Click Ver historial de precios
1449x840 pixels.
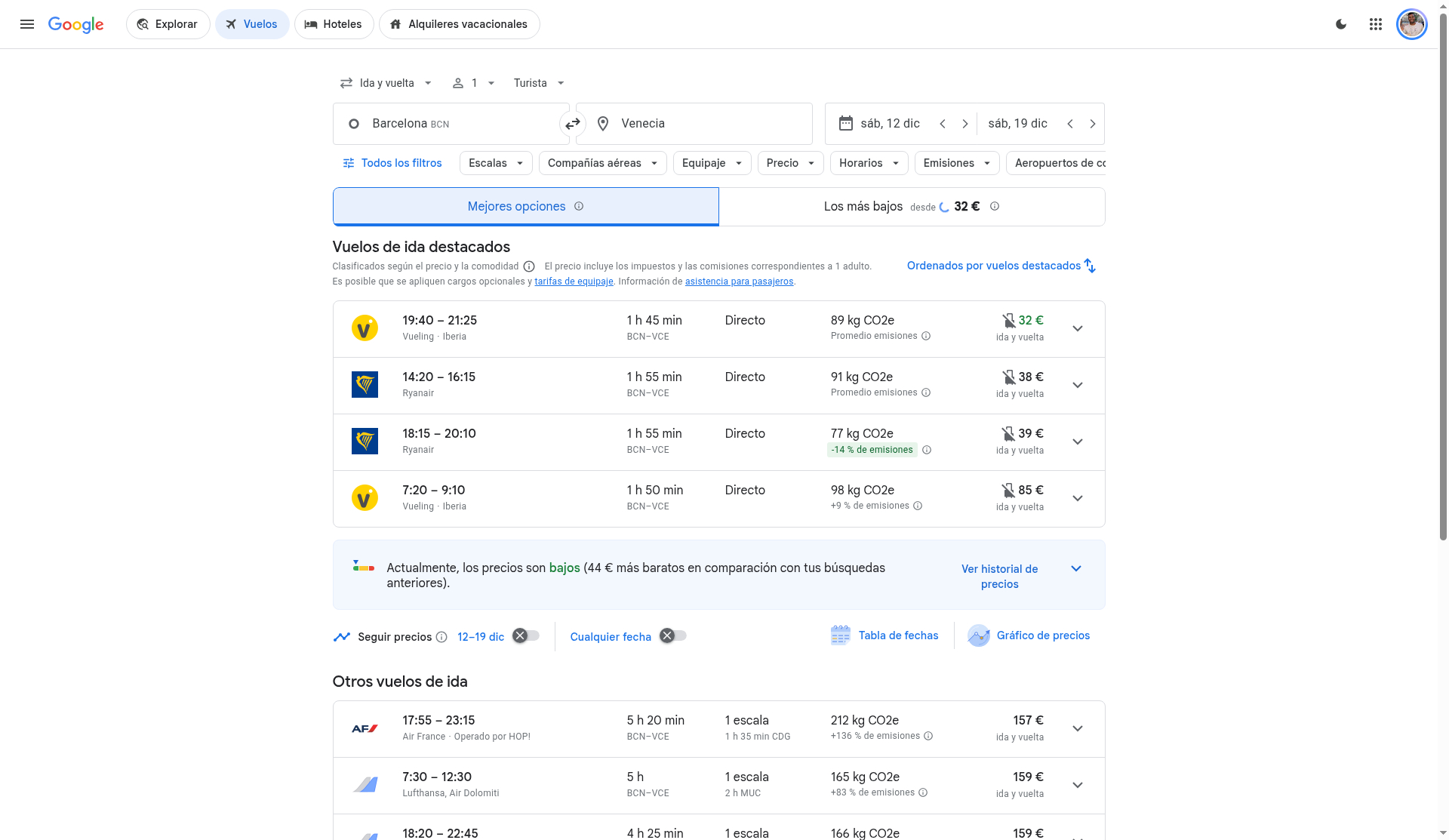(x=999, y=577)
